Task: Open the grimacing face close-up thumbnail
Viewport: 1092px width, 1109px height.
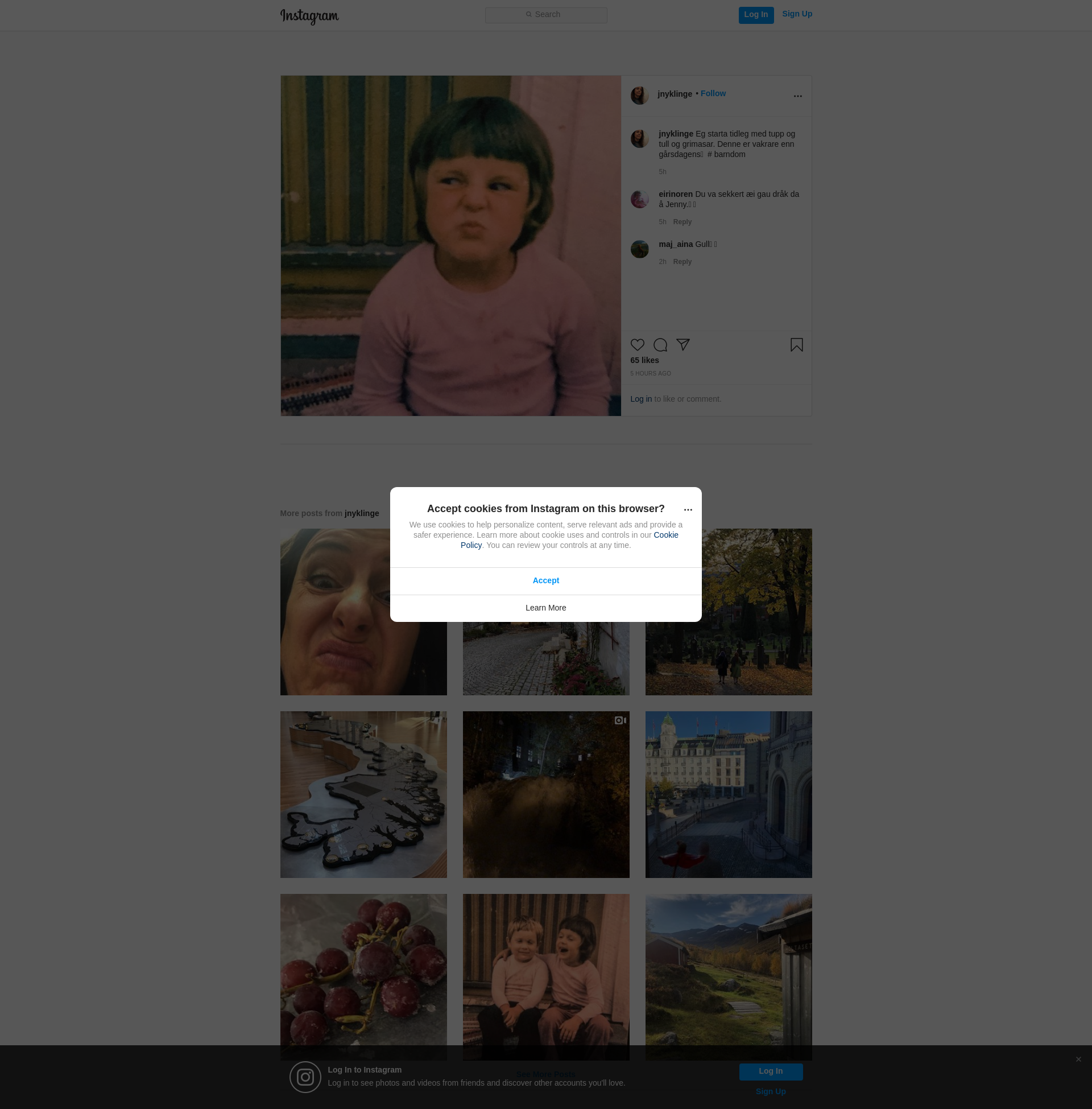Action: [x=363, y=612]
